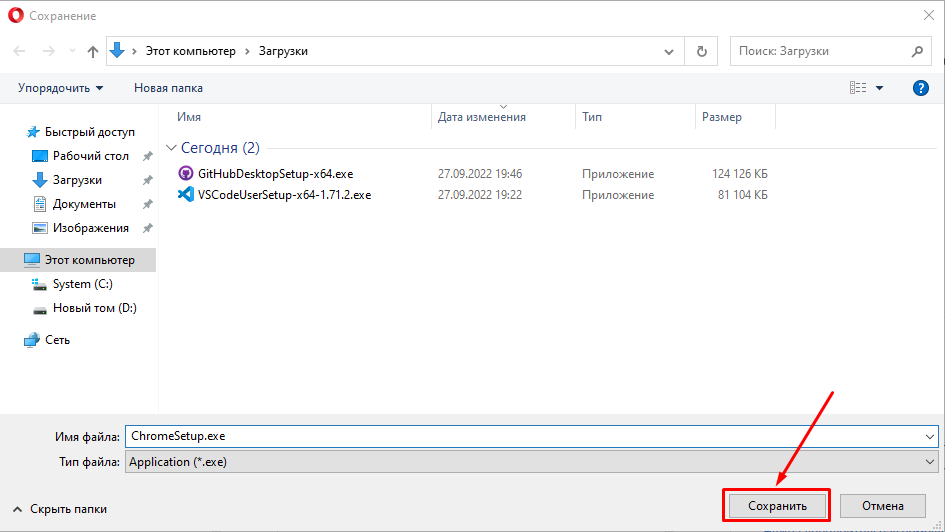The width and height of the screenshot is (945, 532).
Task: Click the Opera logo in the title bar
Action: [16, 16]
